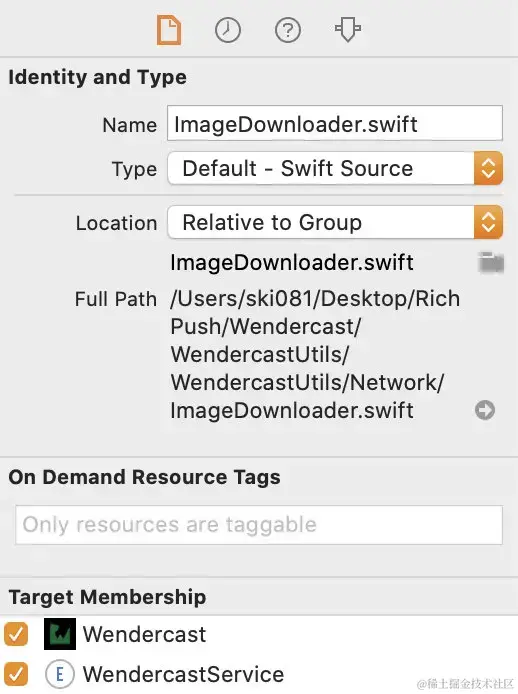The width and height of the screenshot is (518, 694).
Task: Edit the Name field ImageDownloader.swift
Action: tap(335, 123)
